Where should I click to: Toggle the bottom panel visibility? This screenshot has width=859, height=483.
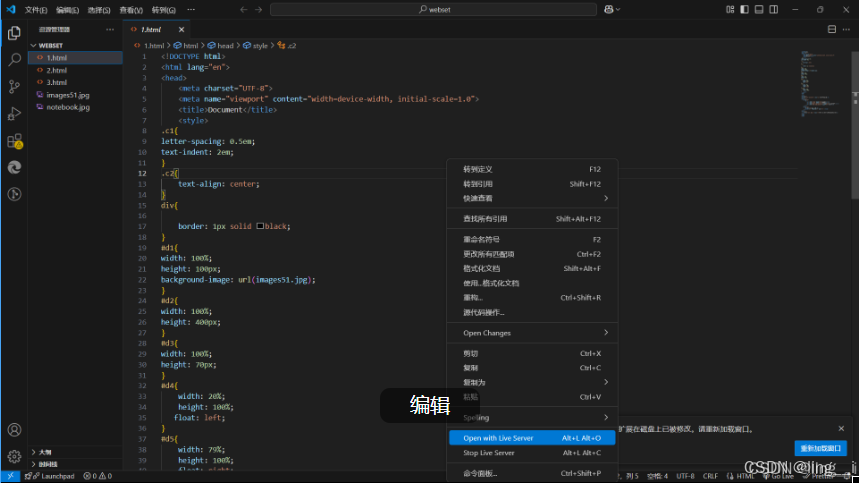[x=759, y=9]
